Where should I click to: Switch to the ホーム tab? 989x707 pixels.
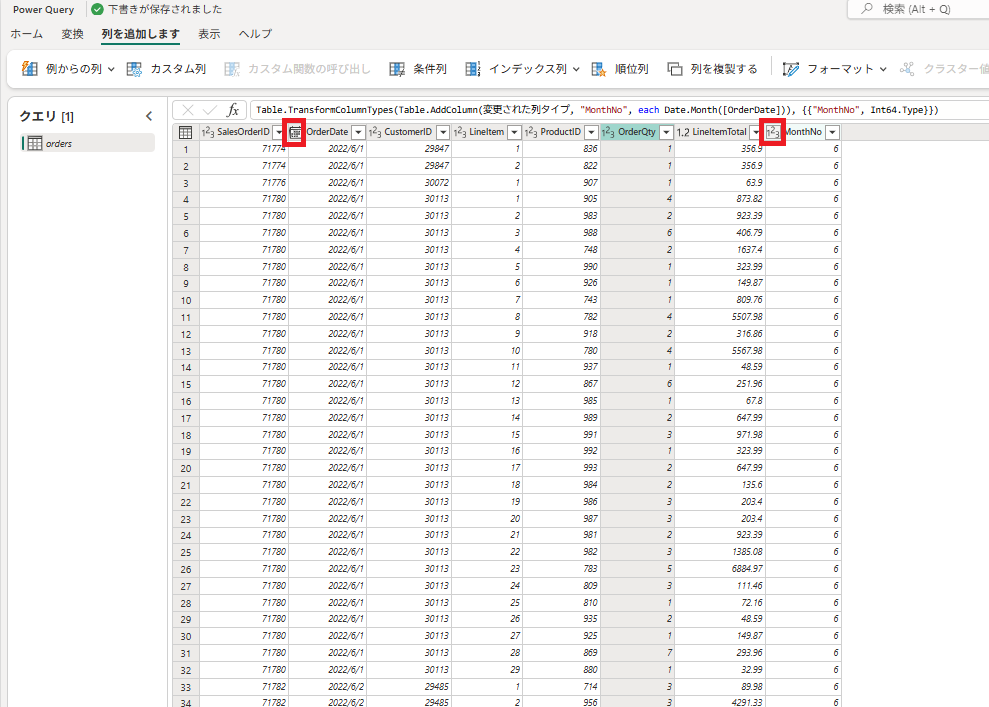(x=26, y=34)
